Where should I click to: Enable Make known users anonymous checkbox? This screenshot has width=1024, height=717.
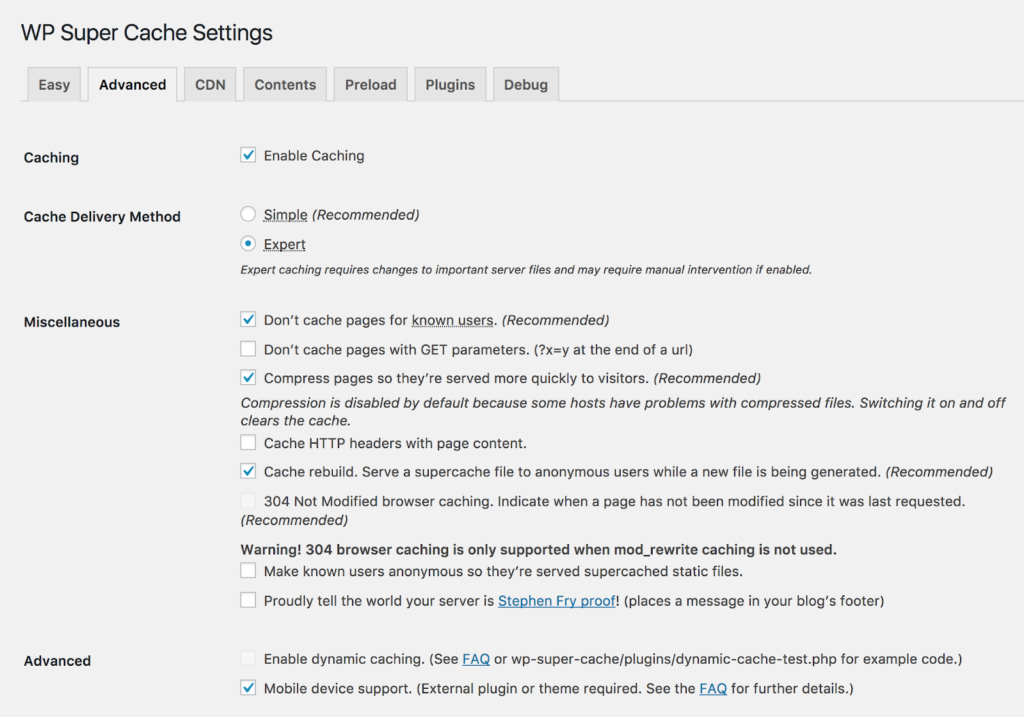pos(248,571)
